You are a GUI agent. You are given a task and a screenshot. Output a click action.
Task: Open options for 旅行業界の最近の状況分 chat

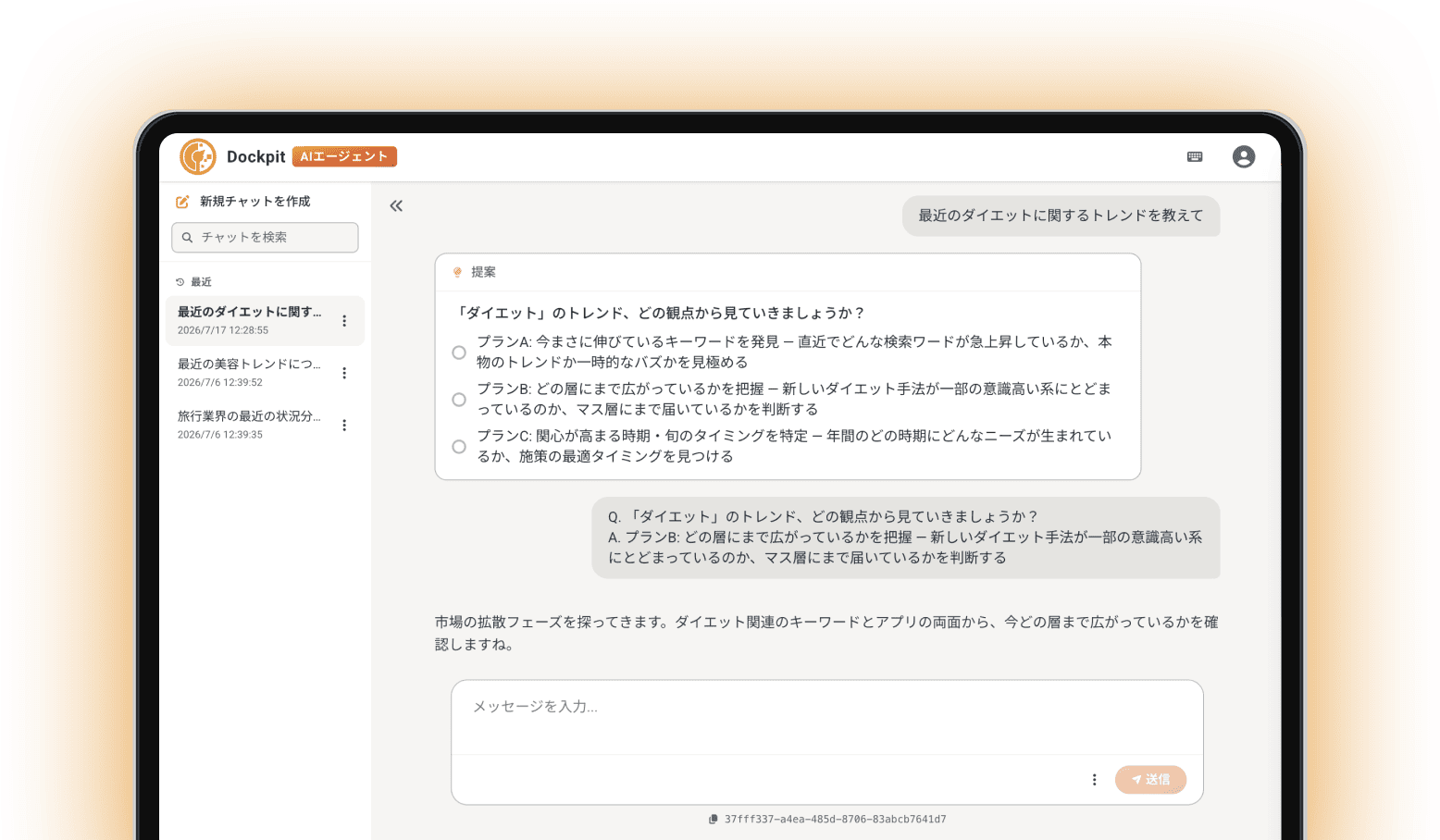pos(344,426)
